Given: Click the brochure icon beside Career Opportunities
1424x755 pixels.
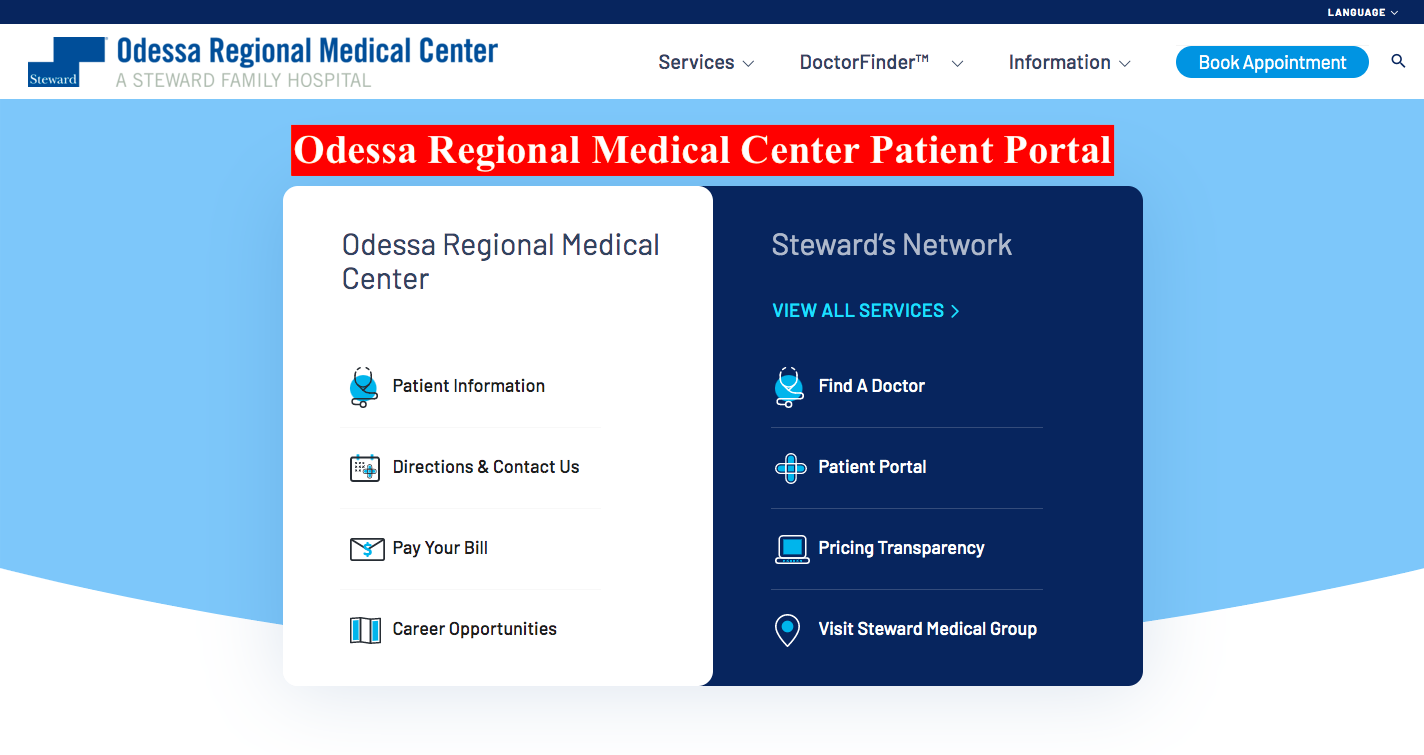Looking at the screenshot, I should click(365, 630).
